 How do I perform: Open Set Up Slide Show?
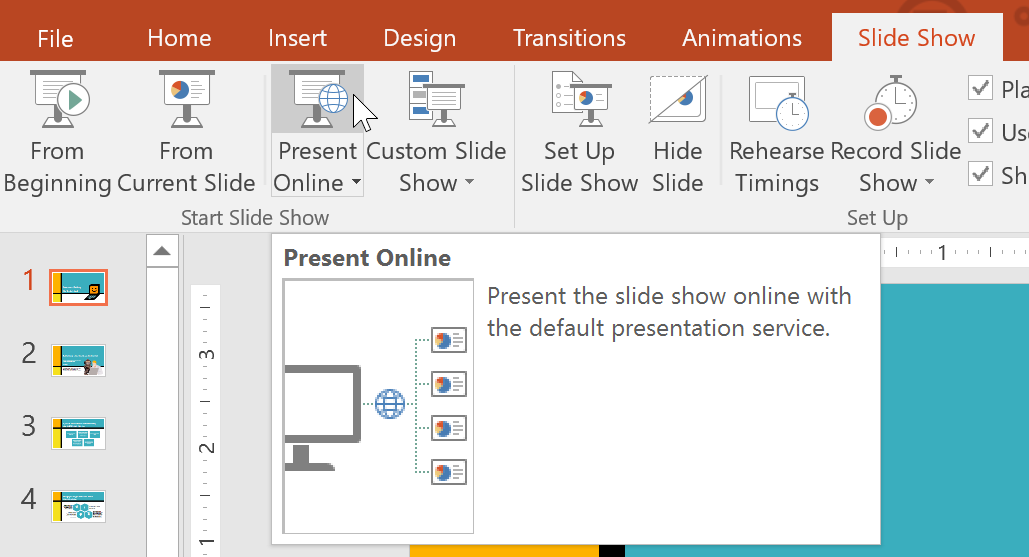(579, 101)
